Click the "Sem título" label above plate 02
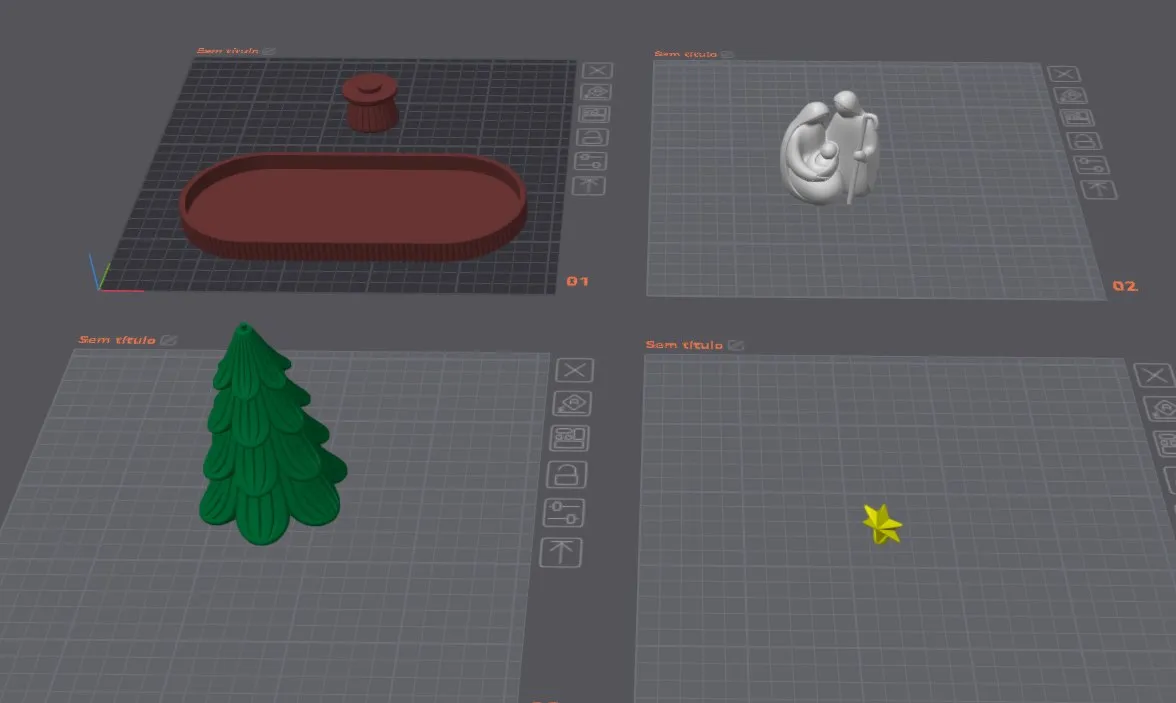The image size is (1176, 703). pyautogui.click(x=686, y=54)
